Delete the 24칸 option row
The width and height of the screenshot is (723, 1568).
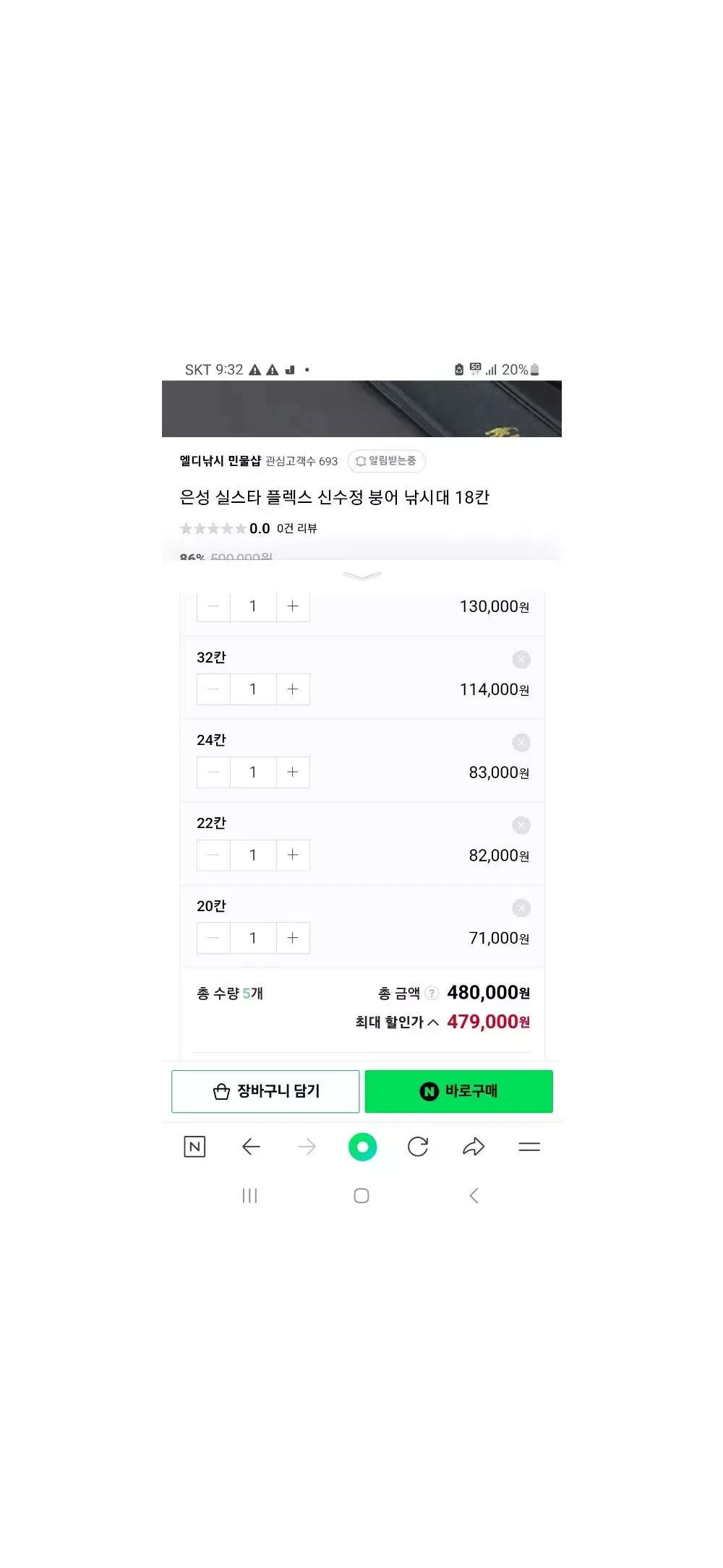click(x=521, y=742)
